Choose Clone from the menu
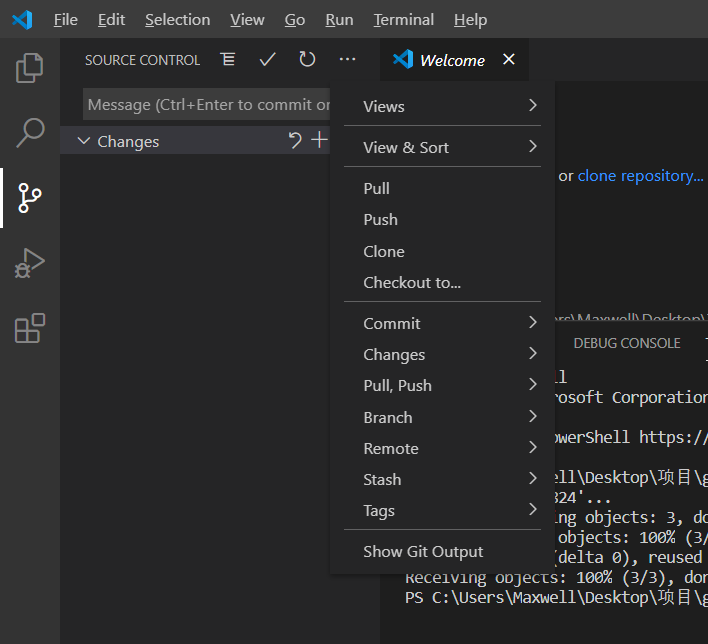 pos(442,252)
